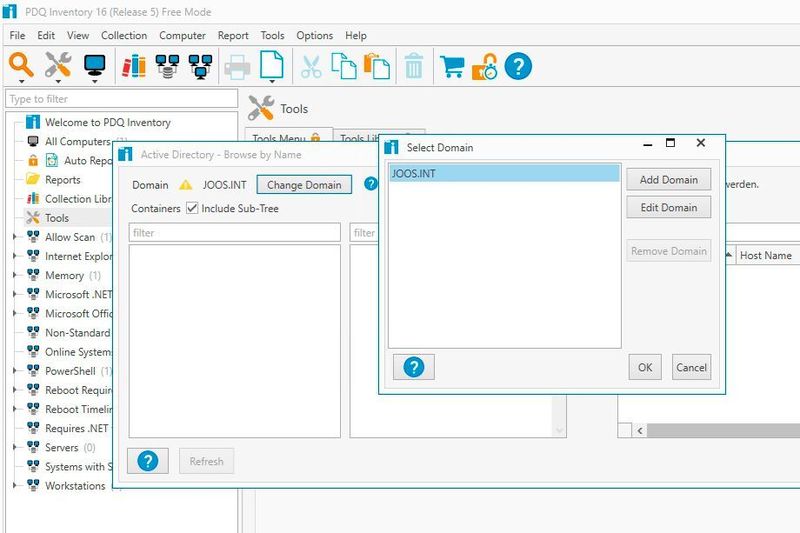Select the Tools item in the tree
800x533 pixels.
(x=57, y=218)
